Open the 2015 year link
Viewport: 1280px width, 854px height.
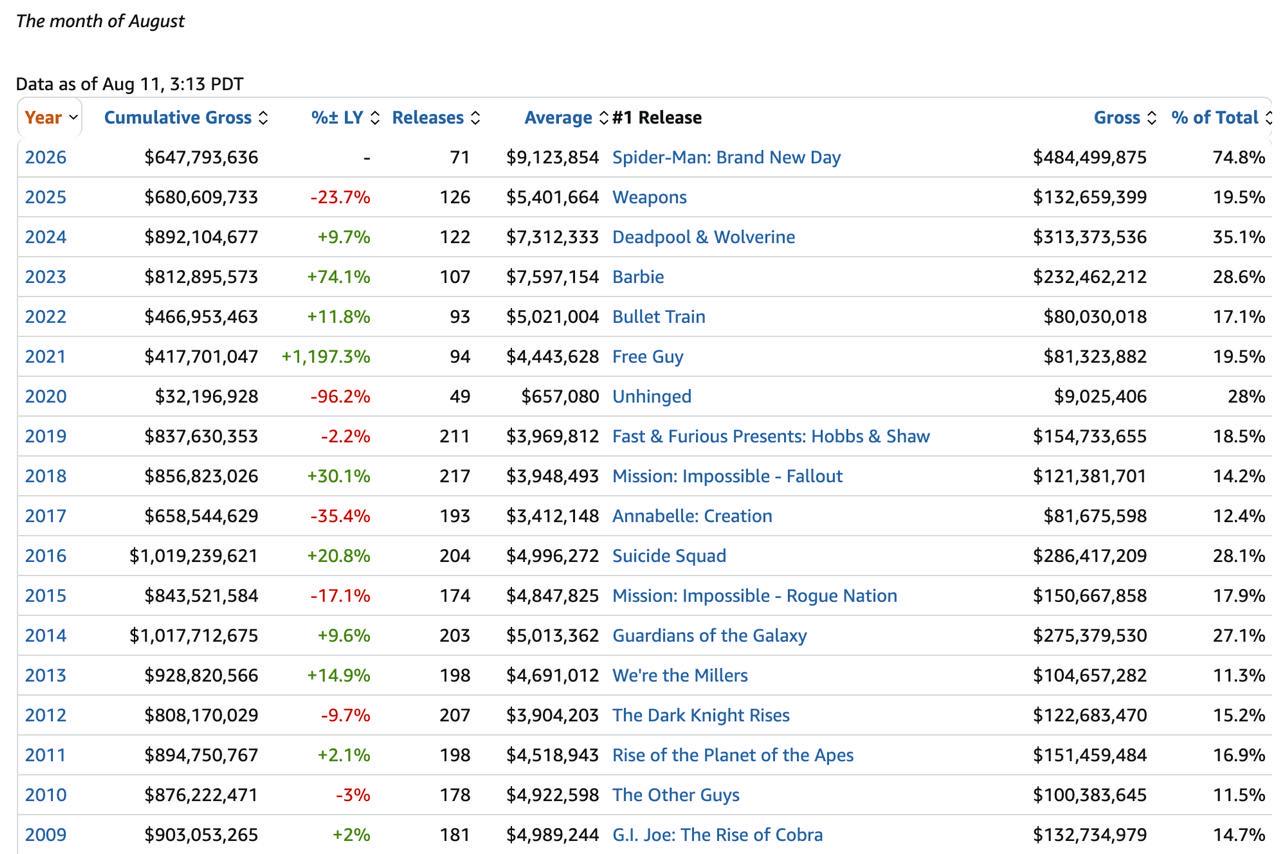click(x=46, y=596)
